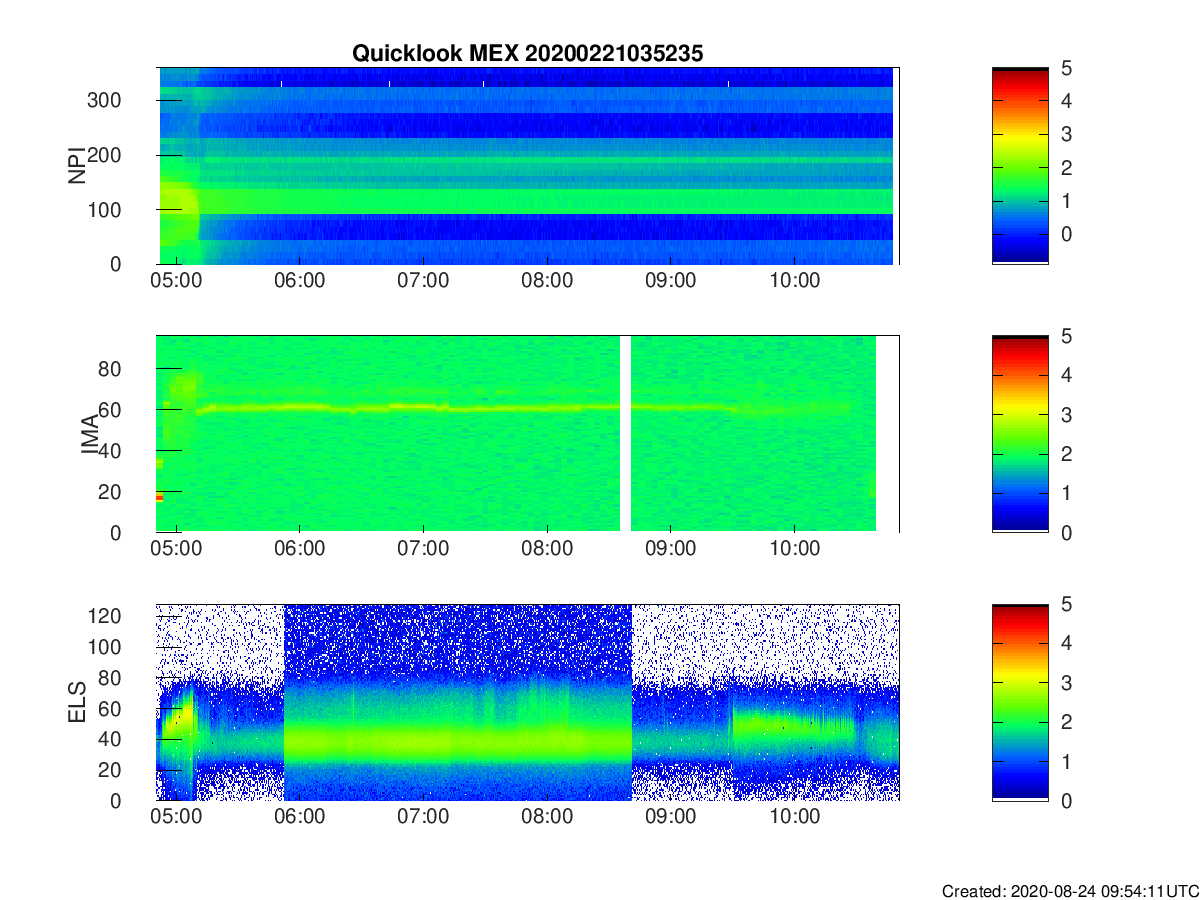Click the IMA panel colorbar
Image resolution: width=1200 pixels, height=900 pixels.
click(x=1020, y=434)
